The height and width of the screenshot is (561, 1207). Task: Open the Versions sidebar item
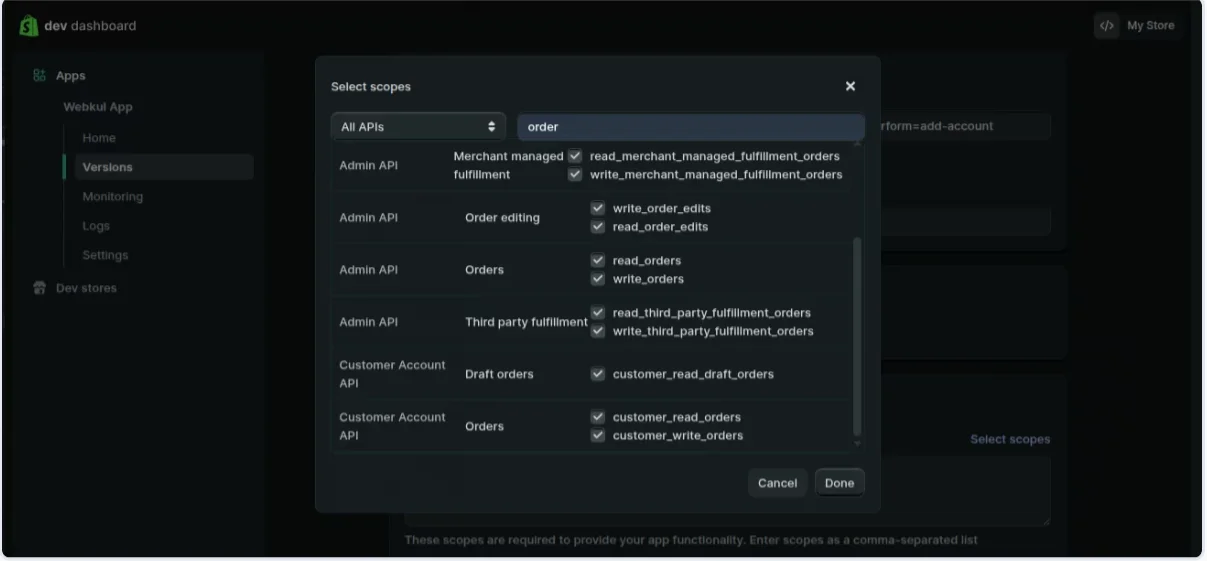[108, 167]
